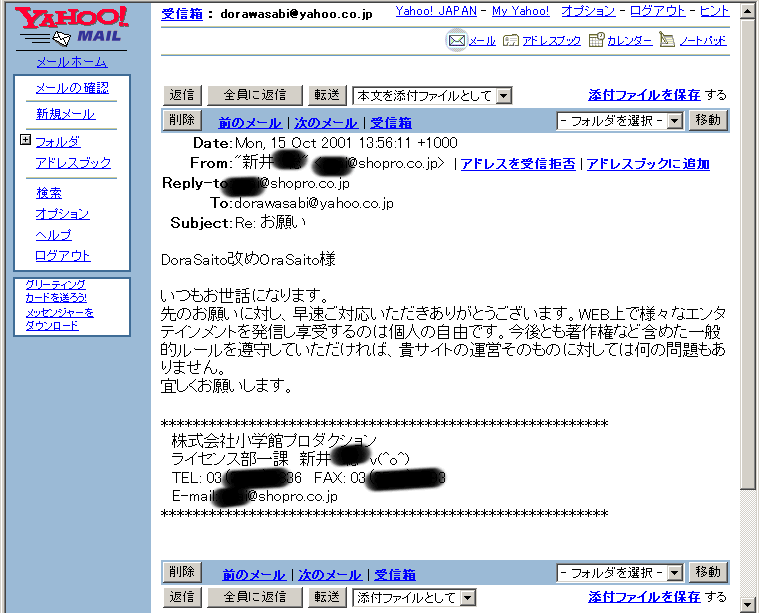Select 新規メール in sidebar

coord(65,114)
